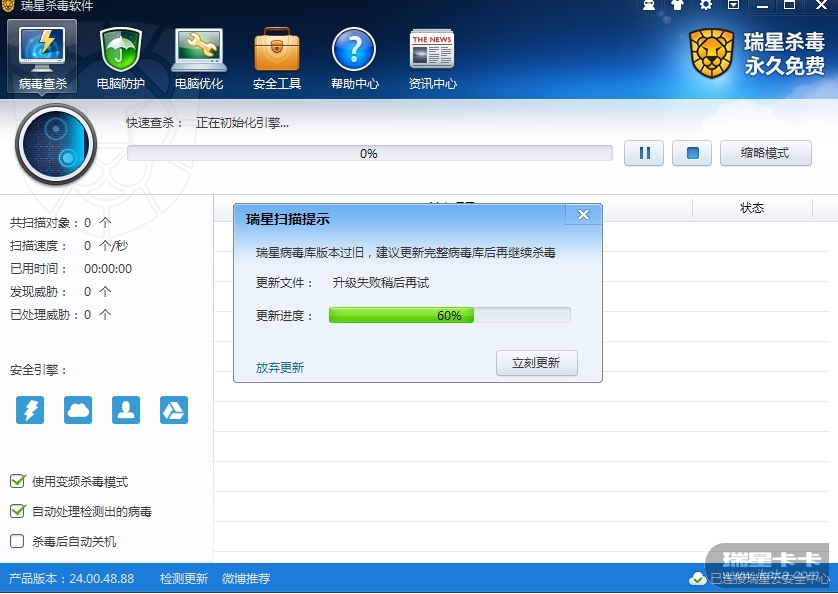This screenshot has width=838, height=594.
Task: Select the person security engine icon
Action: pyautogui.click(x=126, y=410)
